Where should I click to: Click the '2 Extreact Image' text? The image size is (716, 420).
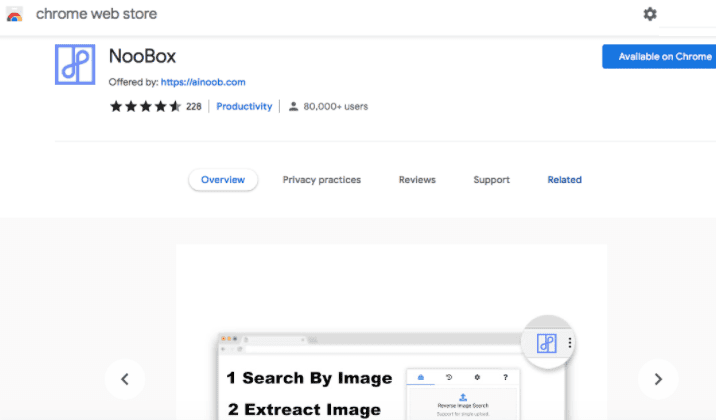tap(304, 410)
